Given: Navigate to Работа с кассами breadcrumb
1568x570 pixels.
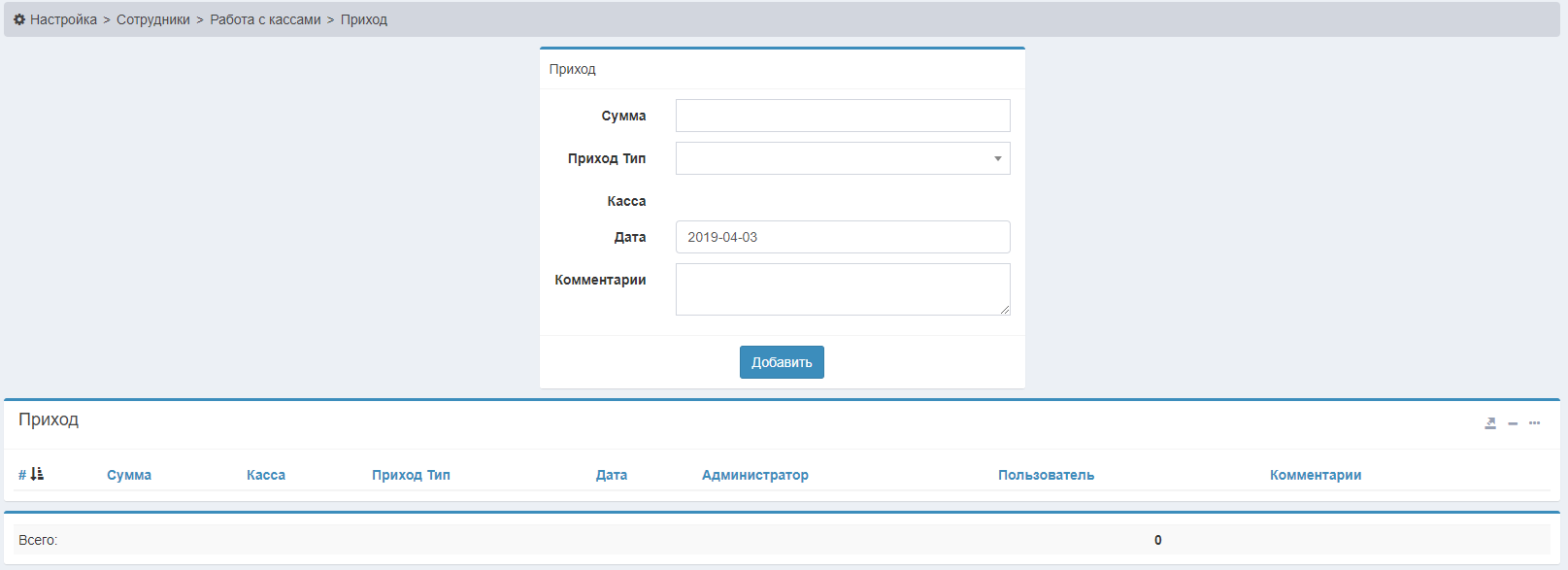Looking at the screenshot, I should (265, 19).
